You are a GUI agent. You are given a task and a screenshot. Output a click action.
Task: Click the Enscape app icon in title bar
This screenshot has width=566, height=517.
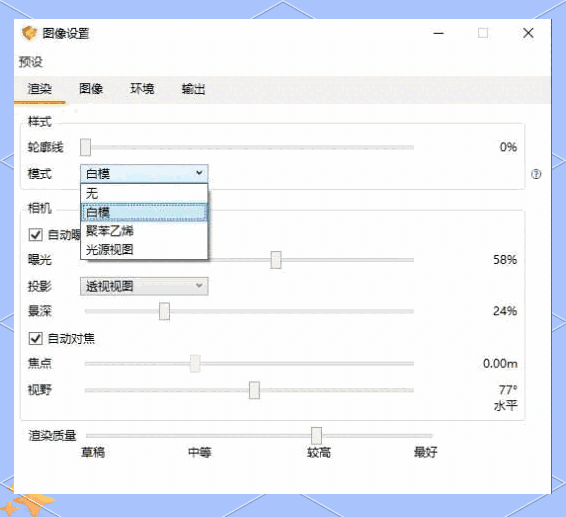29,33
